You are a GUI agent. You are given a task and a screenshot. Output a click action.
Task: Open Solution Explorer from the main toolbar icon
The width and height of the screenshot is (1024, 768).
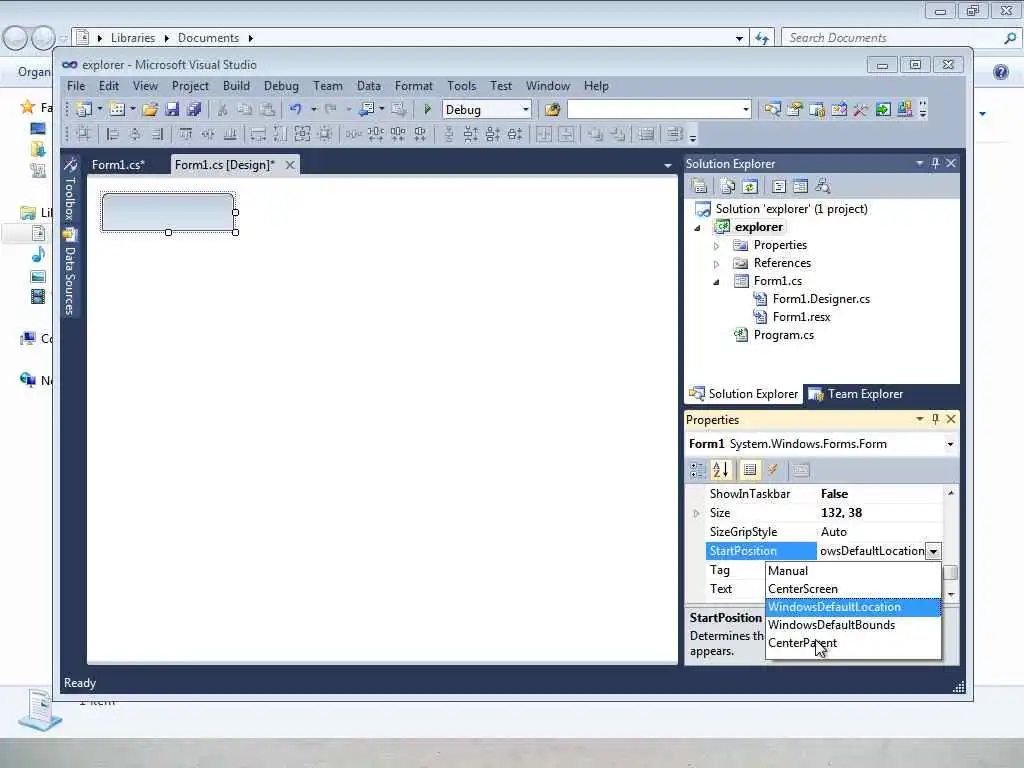pyautogui.click(x=773, y=110)
